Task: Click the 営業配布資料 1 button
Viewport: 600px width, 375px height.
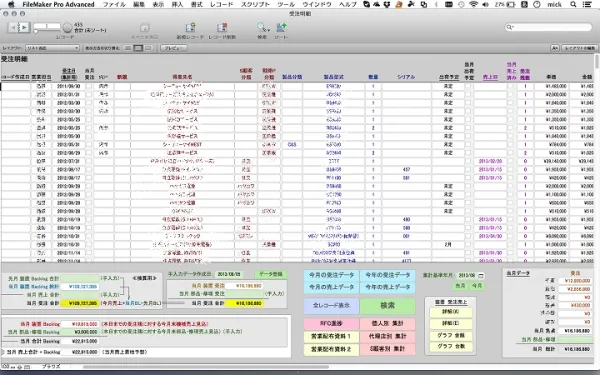Action: (331, 336)
